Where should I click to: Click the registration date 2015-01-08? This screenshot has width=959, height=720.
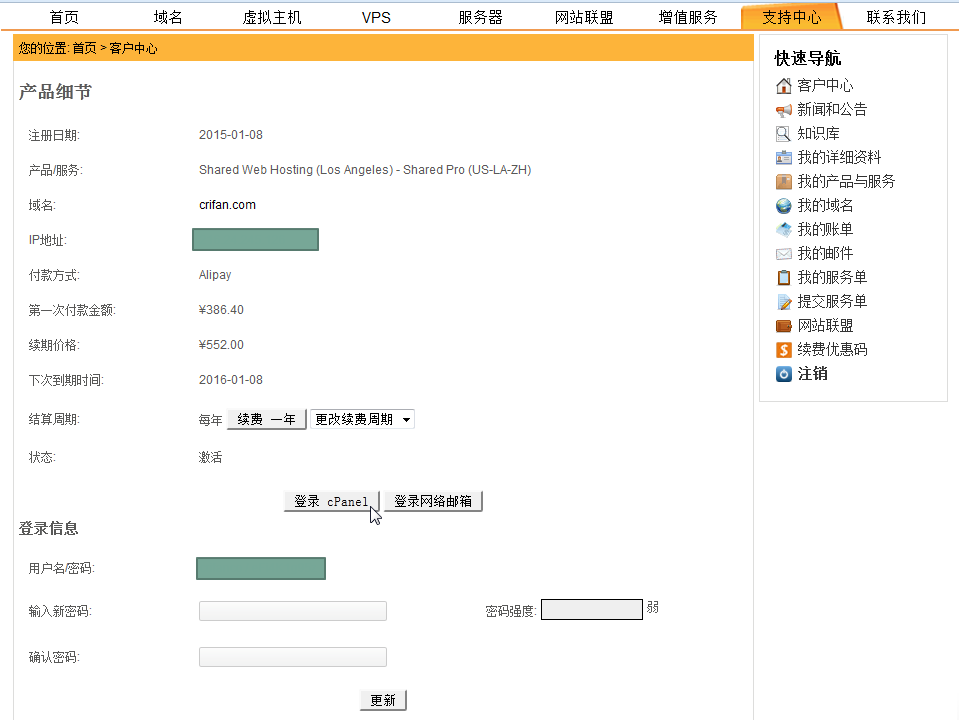click(x=231, y=135)
